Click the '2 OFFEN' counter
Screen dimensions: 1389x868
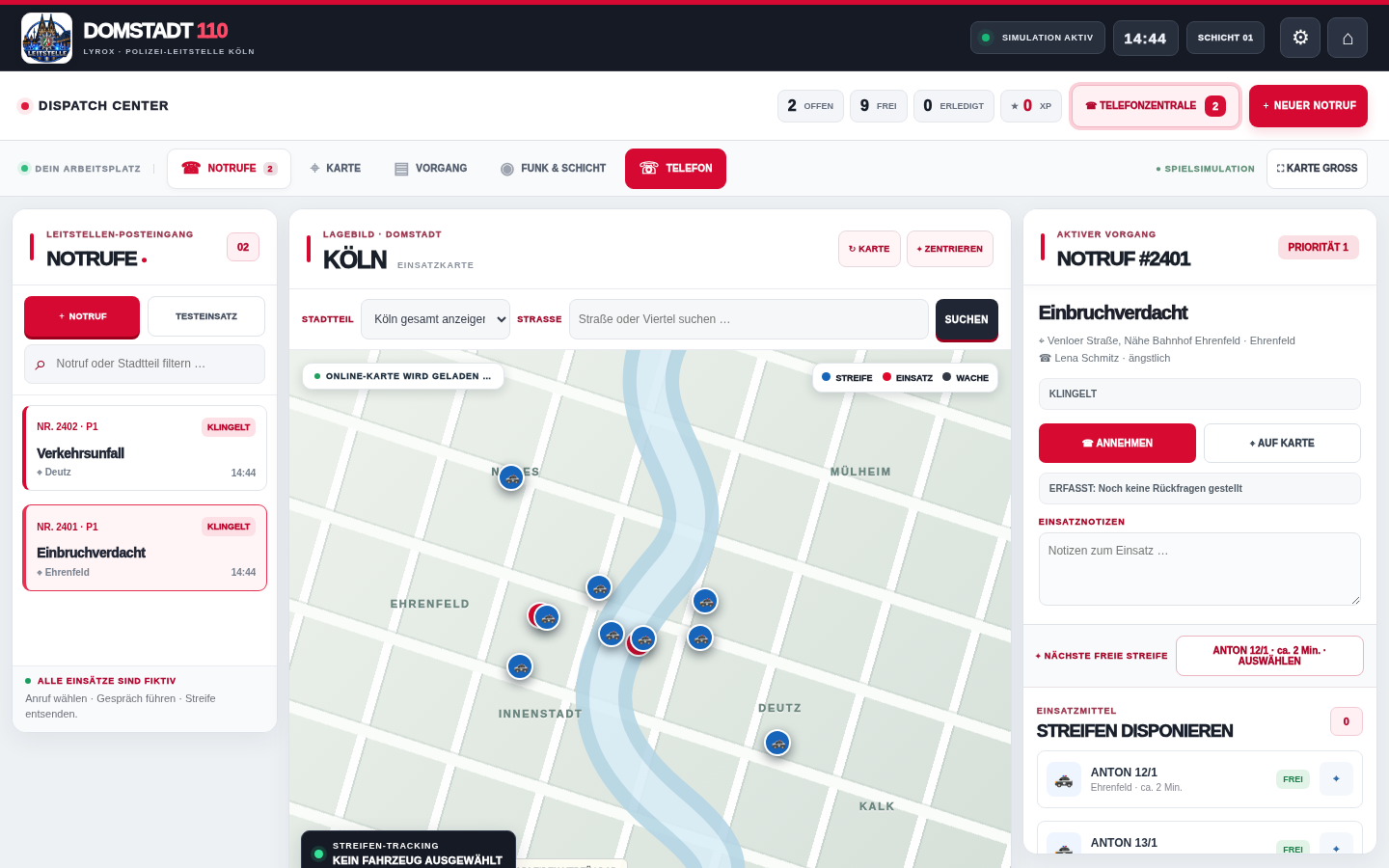click(x=810, y=106)
